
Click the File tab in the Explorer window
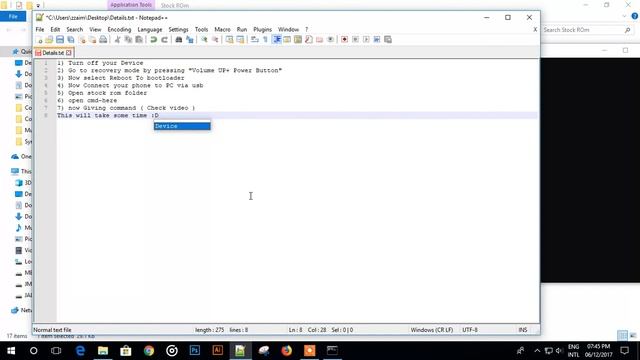coord(13,16)
